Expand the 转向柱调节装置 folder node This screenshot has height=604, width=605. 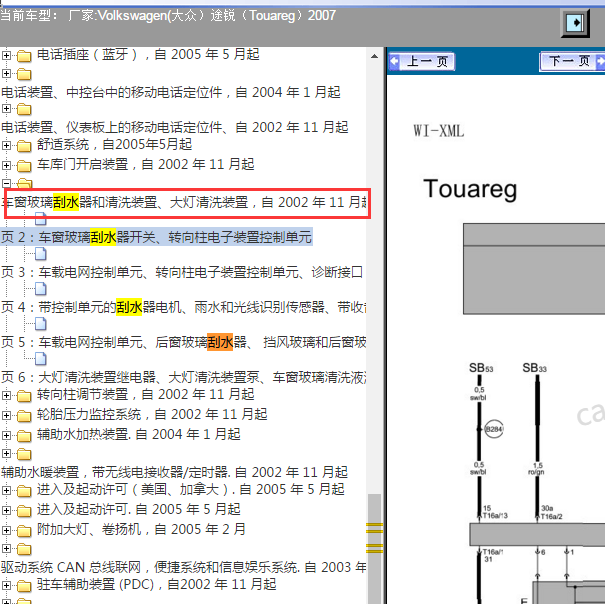(x=6, y=395)
